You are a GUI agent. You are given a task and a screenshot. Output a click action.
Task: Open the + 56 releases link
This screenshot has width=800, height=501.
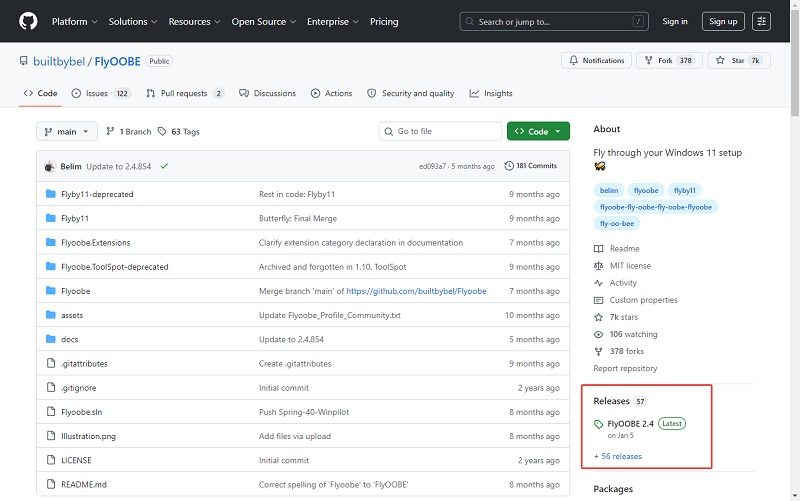coord(618,456)
